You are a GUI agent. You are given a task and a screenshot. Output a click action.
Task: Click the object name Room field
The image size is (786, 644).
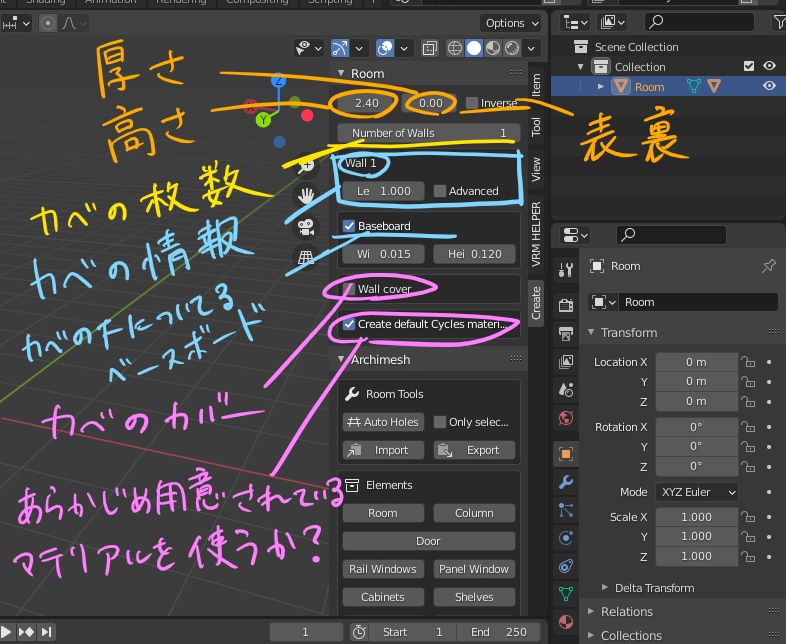tap(698, 302)
